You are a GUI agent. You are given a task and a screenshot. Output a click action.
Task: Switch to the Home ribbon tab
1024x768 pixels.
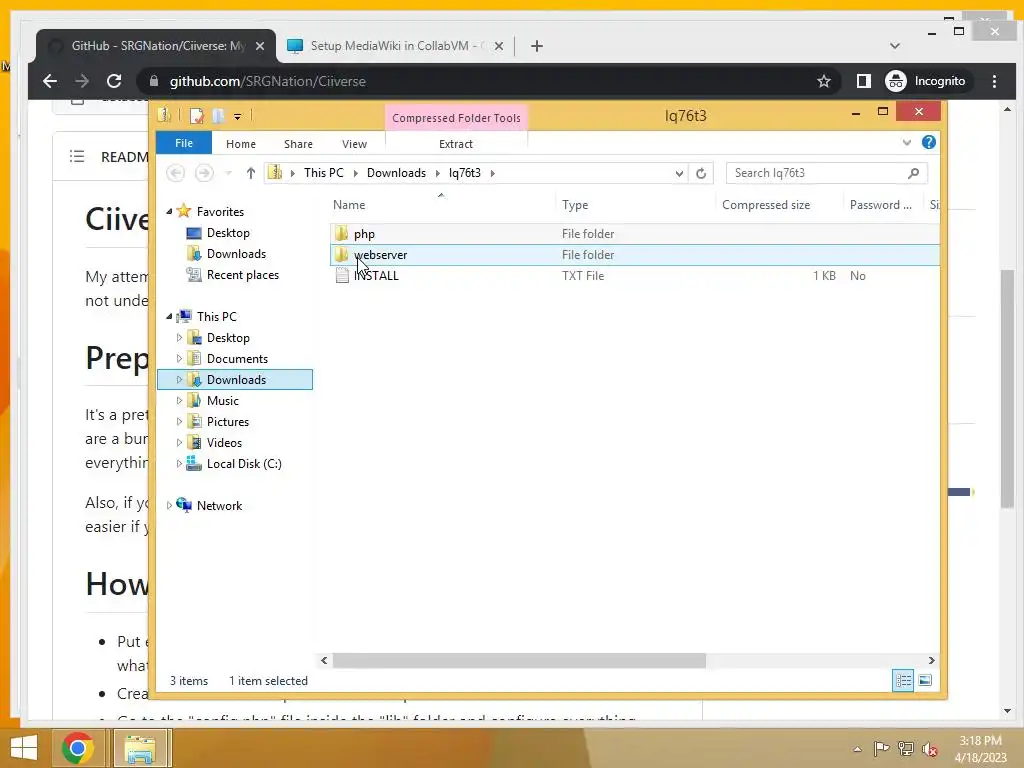pos(241,144)
